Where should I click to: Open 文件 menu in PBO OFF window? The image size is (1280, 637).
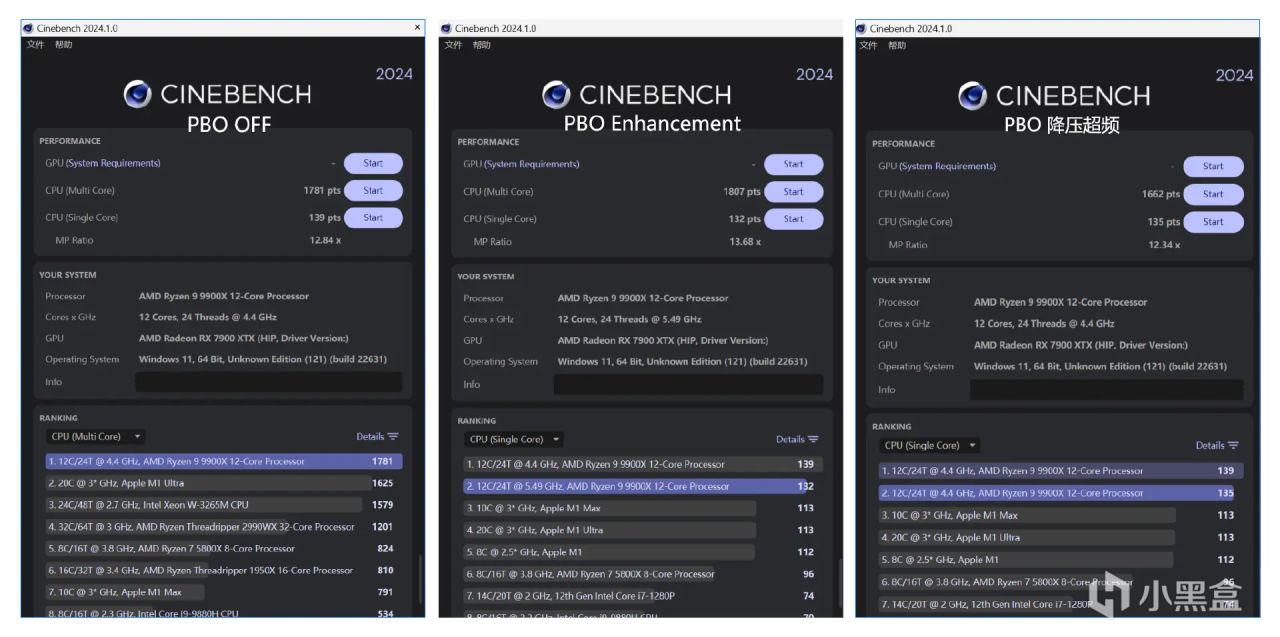point(35,44)
